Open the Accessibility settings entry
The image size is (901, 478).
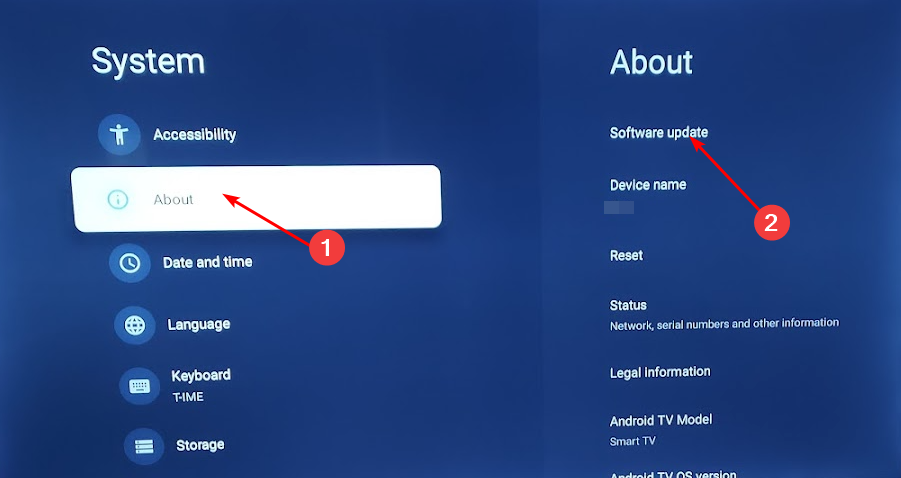click(195, 134)
